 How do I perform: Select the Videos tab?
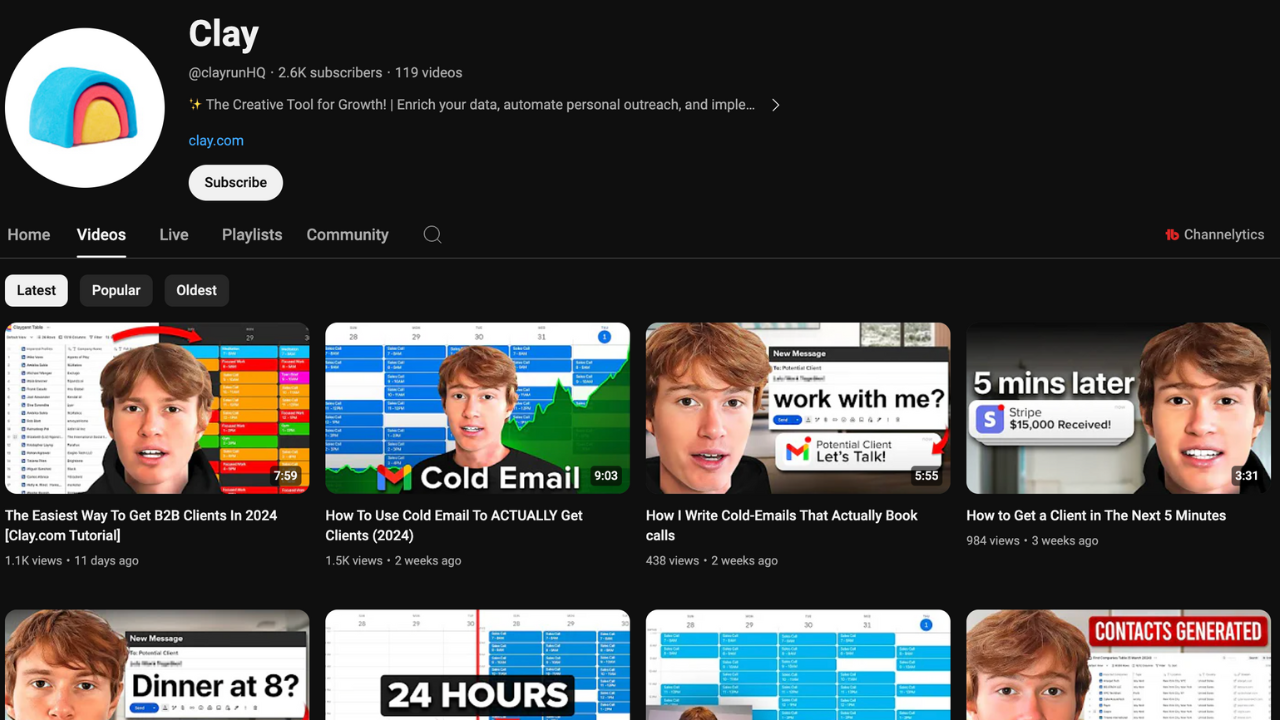pyautogui.click(x=101, y=234)
